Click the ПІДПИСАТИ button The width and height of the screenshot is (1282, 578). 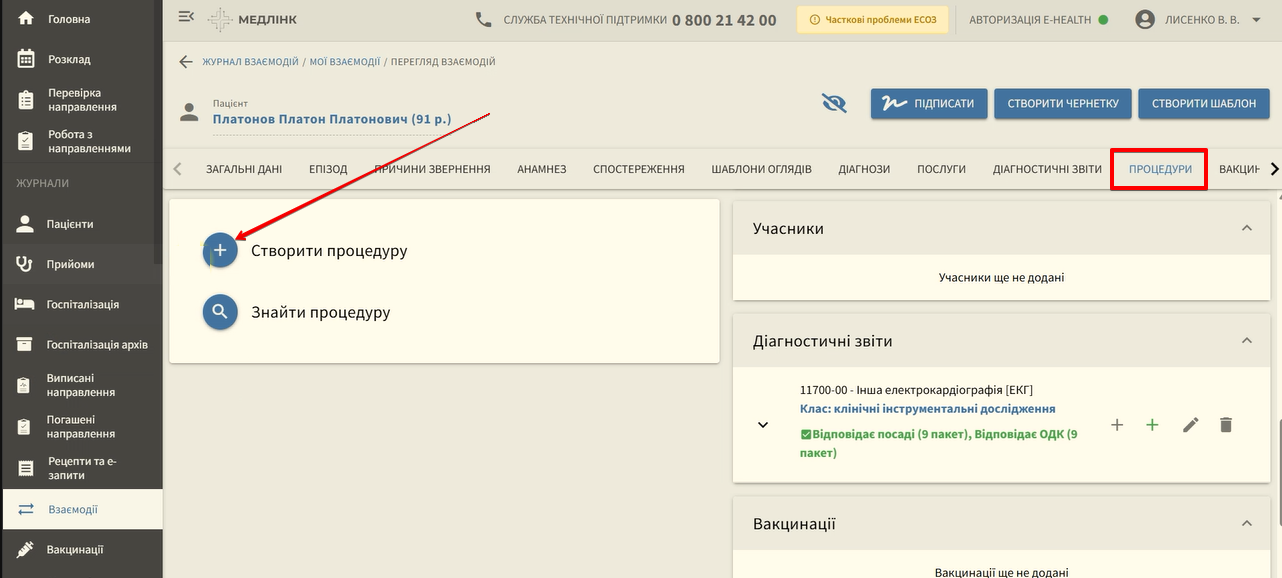pyautogui.click(x=929, y=103)
